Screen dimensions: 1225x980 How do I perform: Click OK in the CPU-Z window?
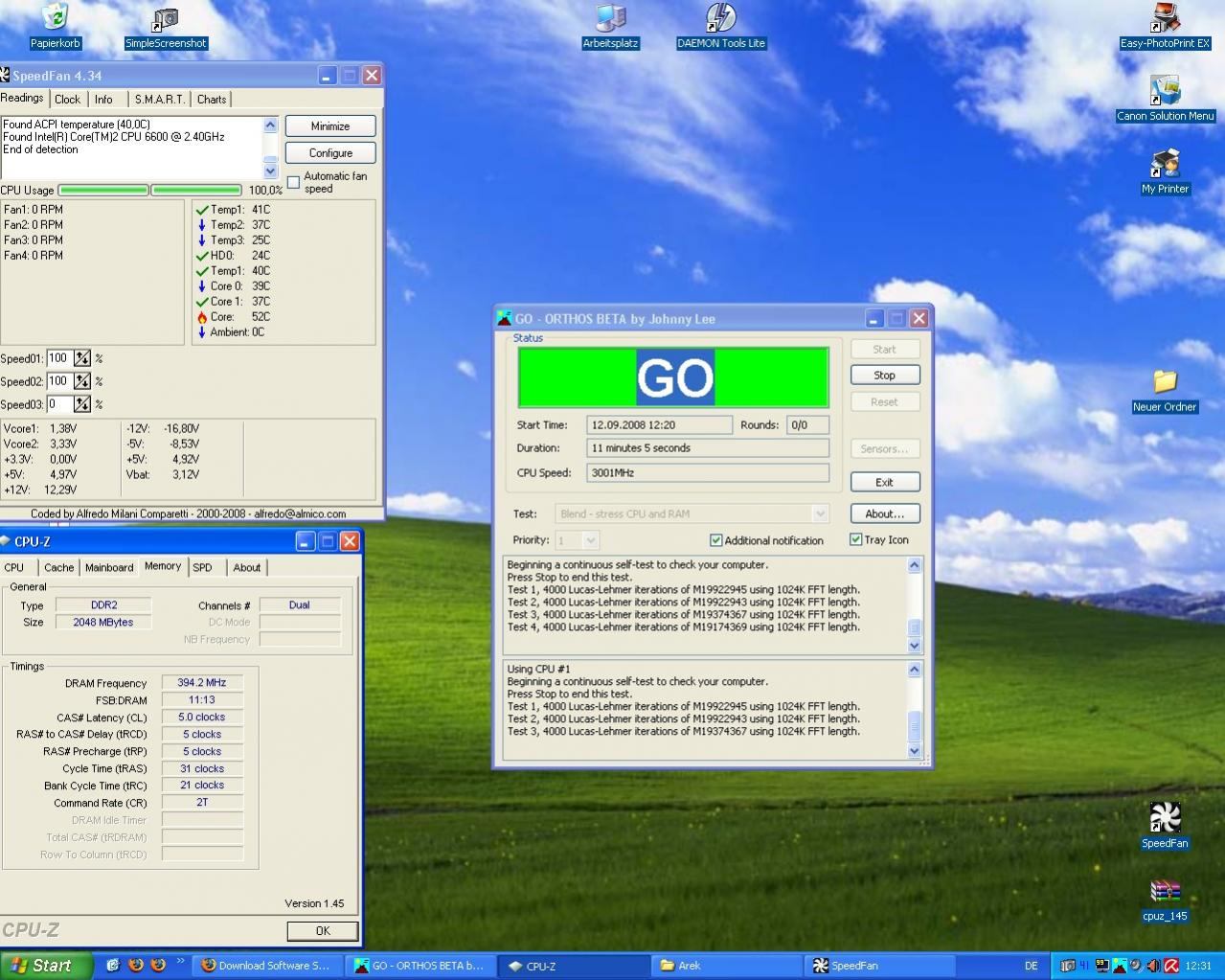(x=323, y=931)
